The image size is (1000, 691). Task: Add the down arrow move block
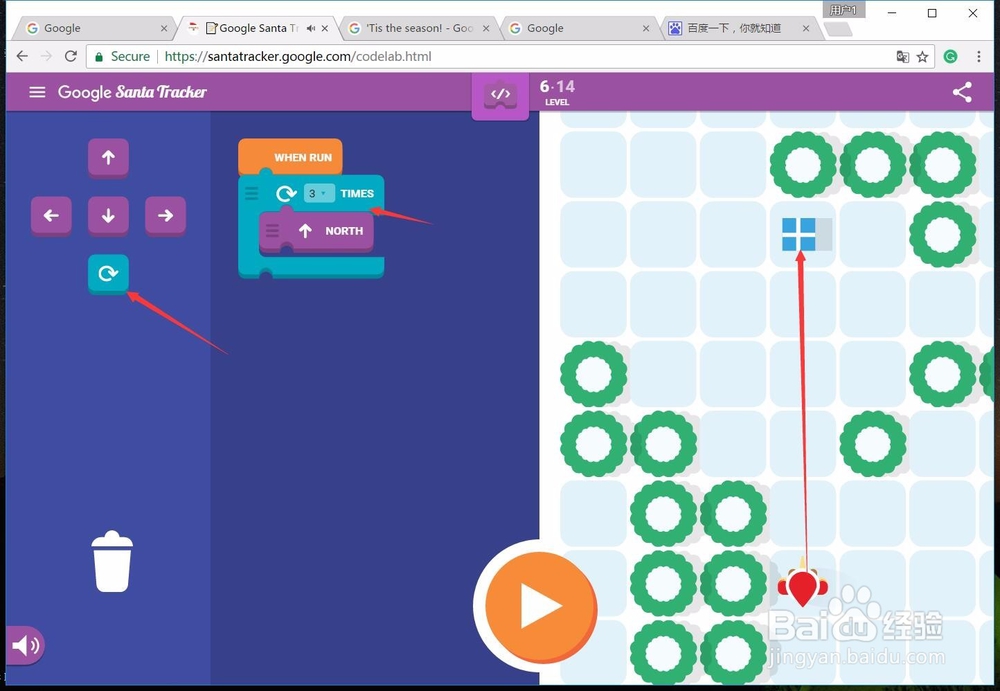click(108, 216)
